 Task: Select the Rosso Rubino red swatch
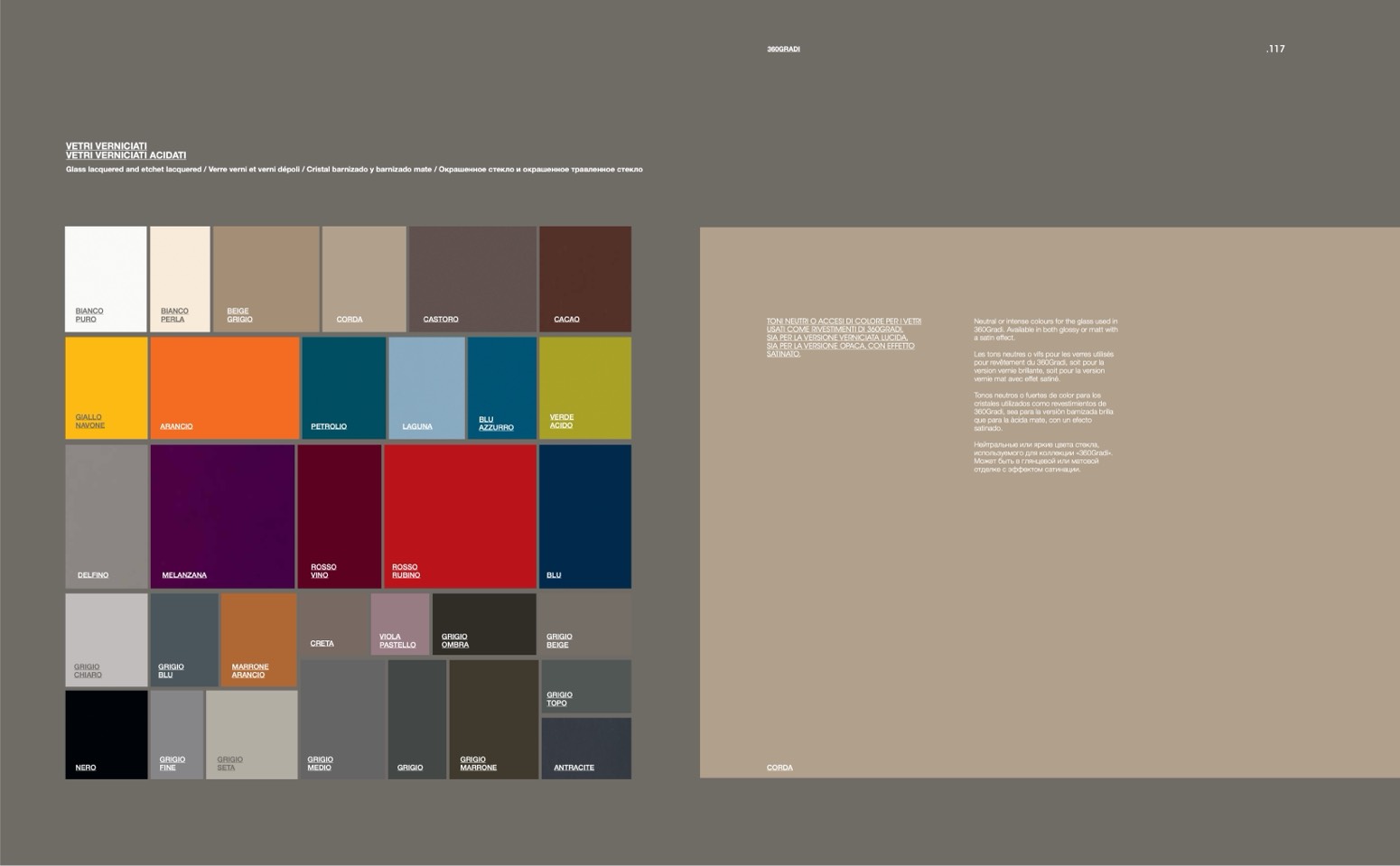point(460,516)
